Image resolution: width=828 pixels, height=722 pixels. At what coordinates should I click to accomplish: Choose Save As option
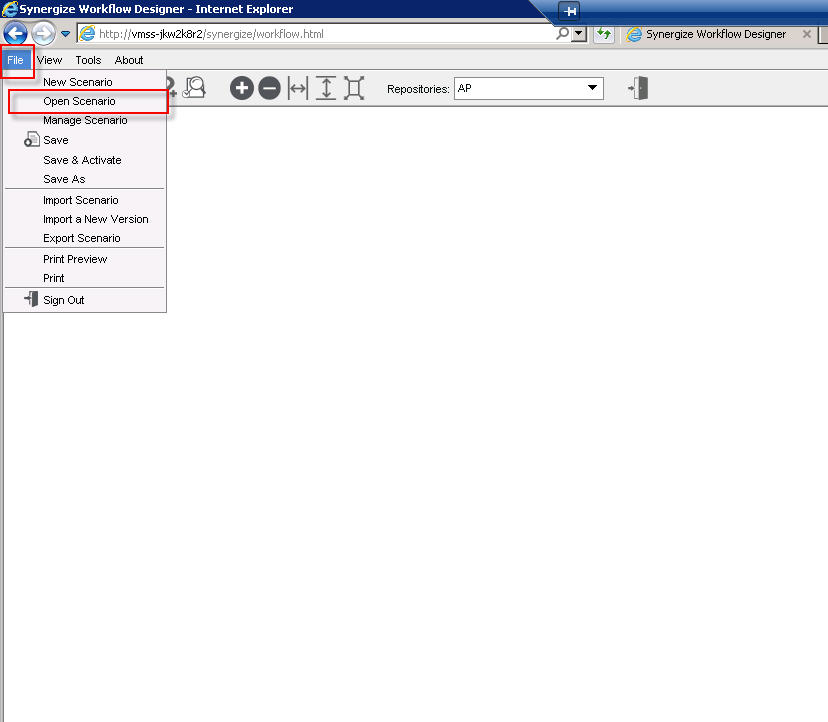84,179
